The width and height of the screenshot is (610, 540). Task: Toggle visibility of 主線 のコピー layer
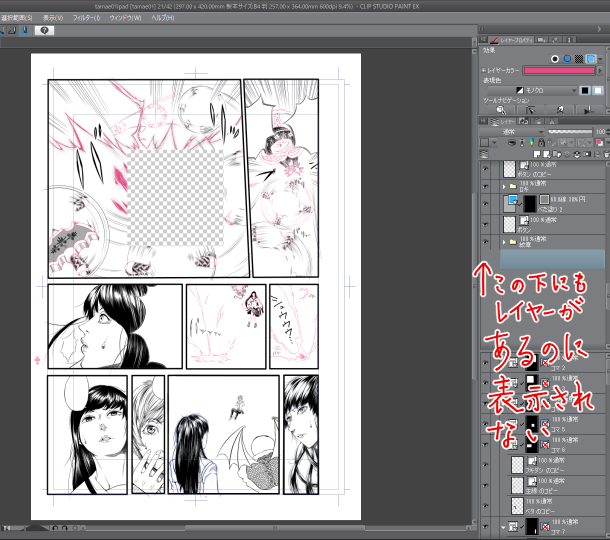[x=485, y=486]
